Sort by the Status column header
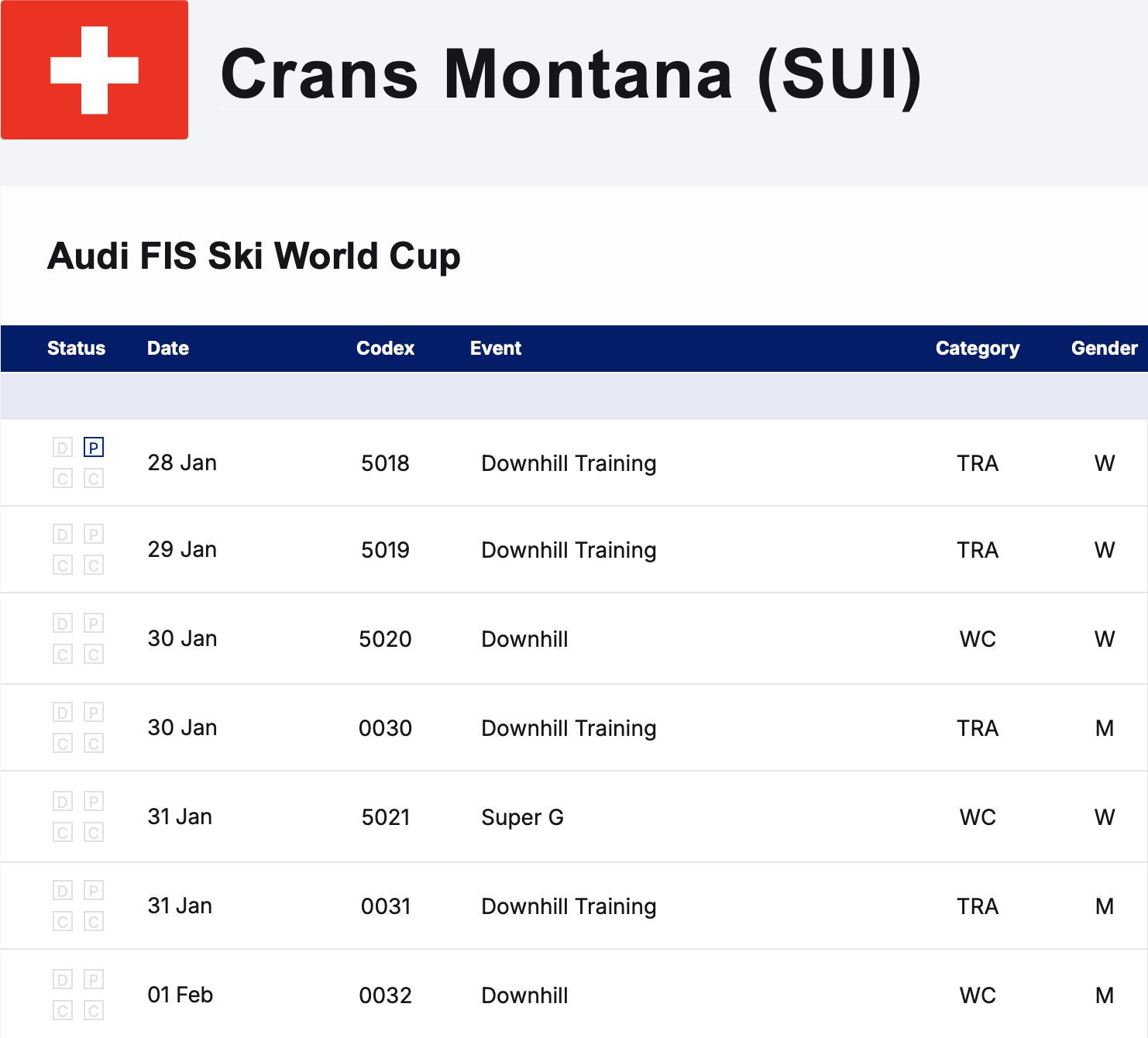The image size is (1148, 1038). coord(76,349)
